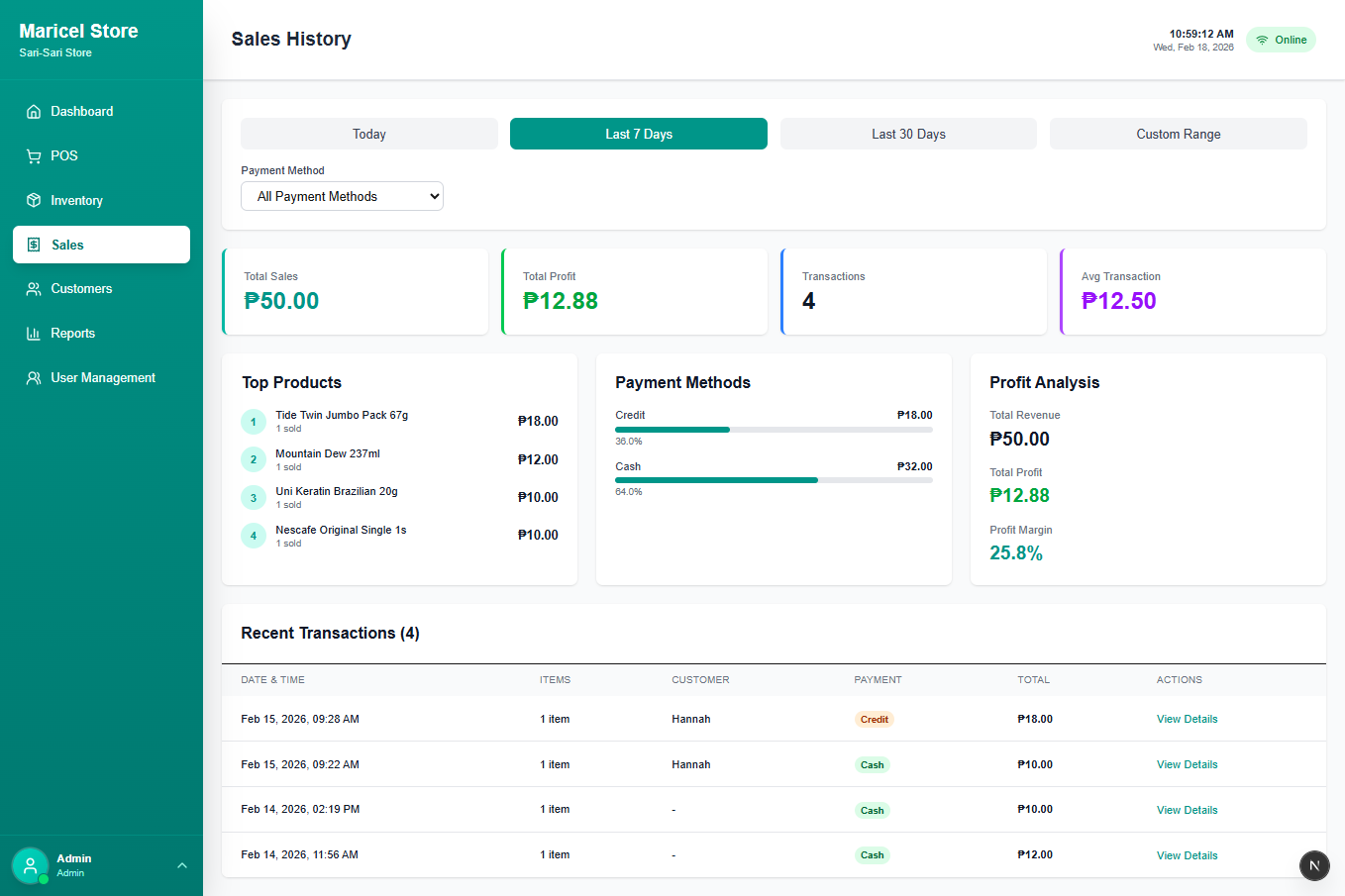Click the PAYMENT column header
The width and height of the screenshot is (1345, 896).
(x=878, y=680)
